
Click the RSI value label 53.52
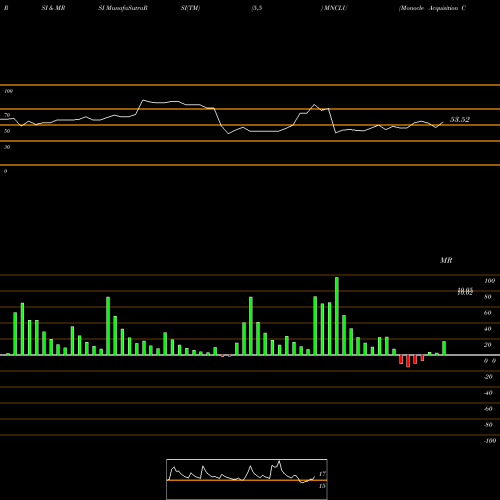click(460, 120)
